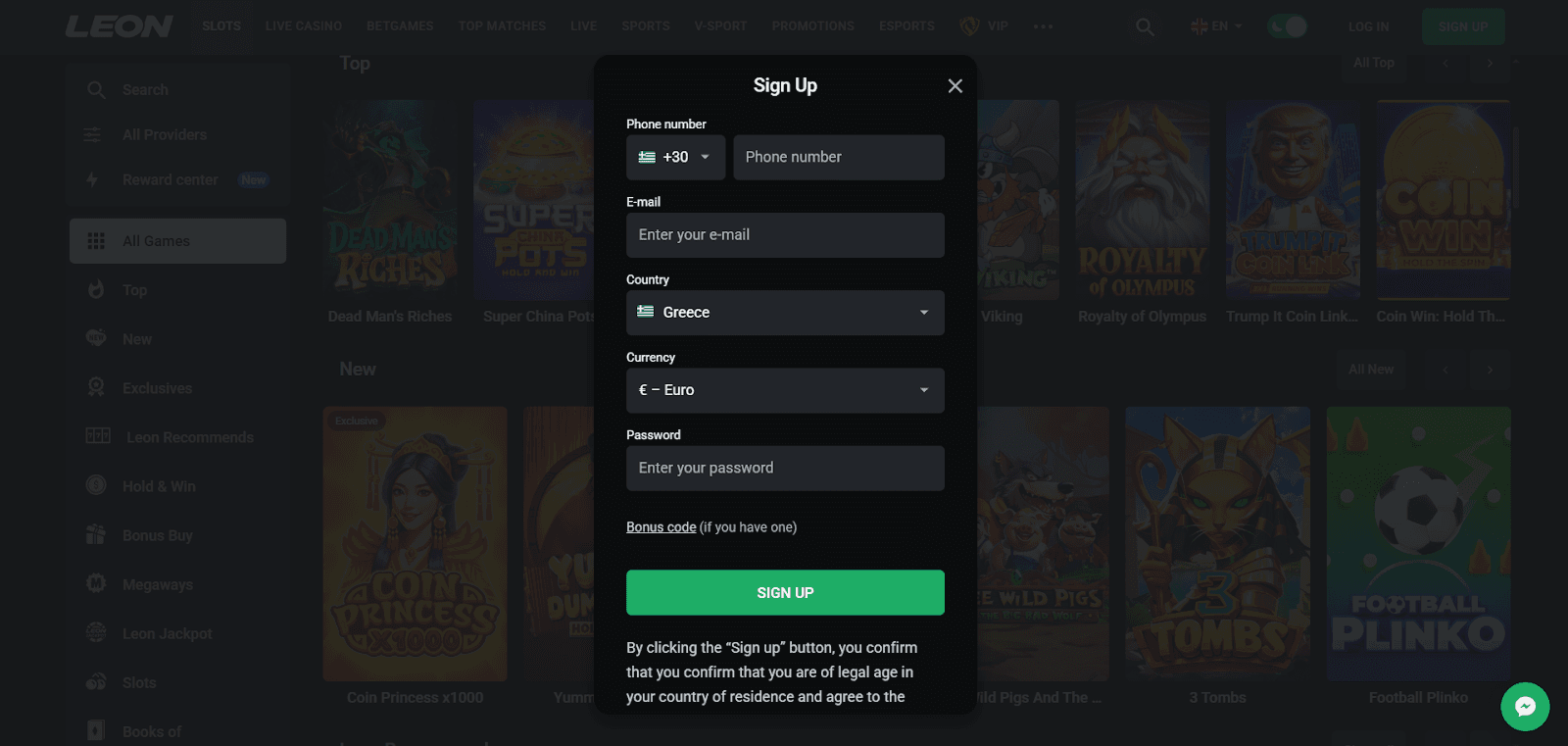Click the green SIGN UP form button
This screenshot has width=1568, height=746.
tap(785, 593)
